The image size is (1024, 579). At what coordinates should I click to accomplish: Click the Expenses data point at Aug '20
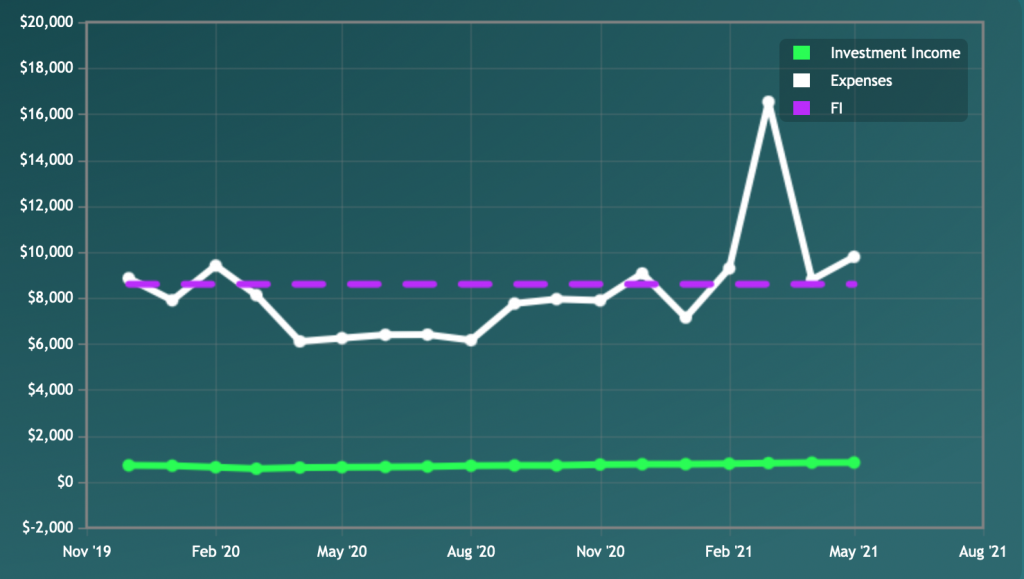471,340
